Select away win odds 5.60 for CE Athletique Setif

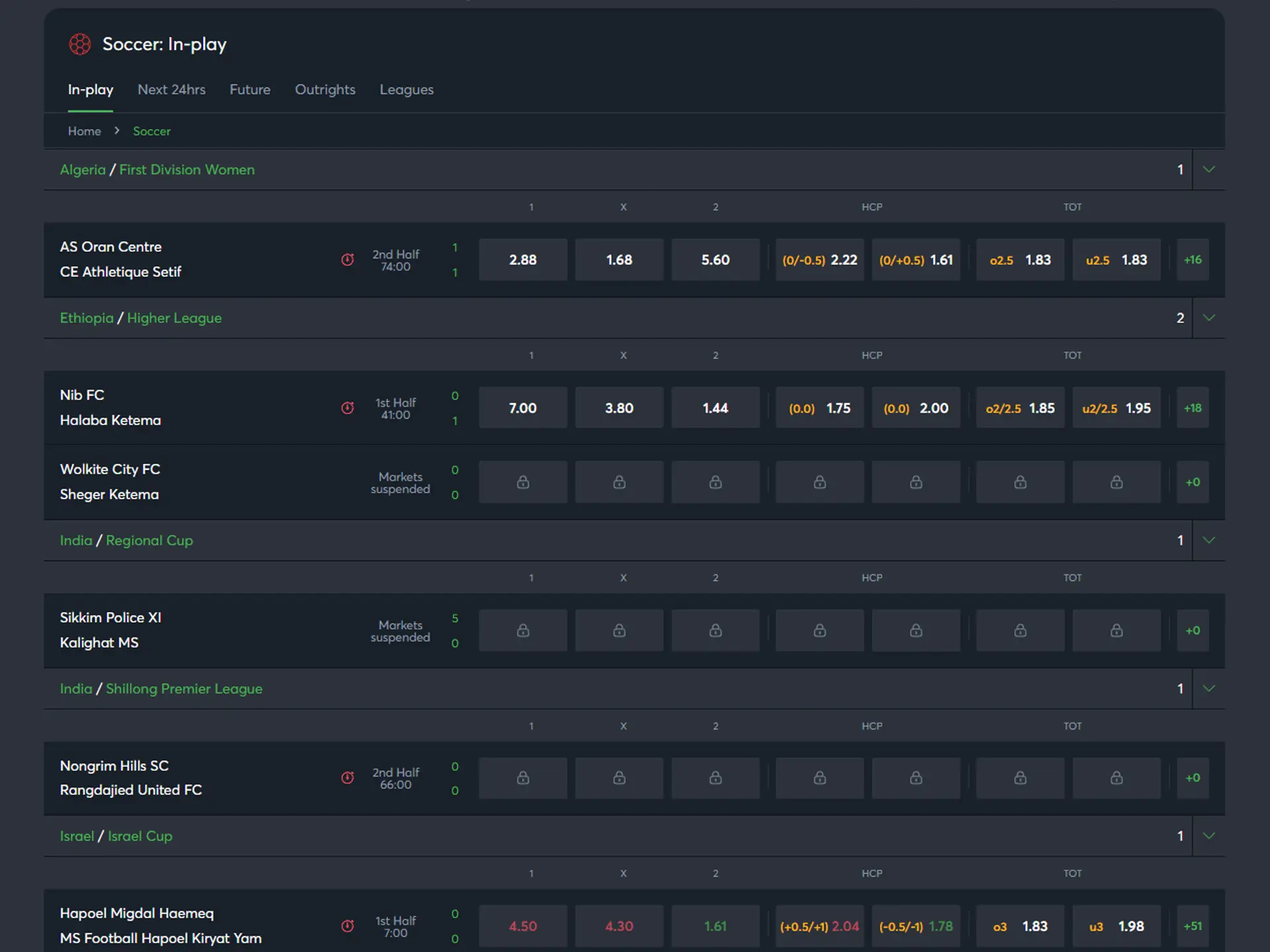716,260
